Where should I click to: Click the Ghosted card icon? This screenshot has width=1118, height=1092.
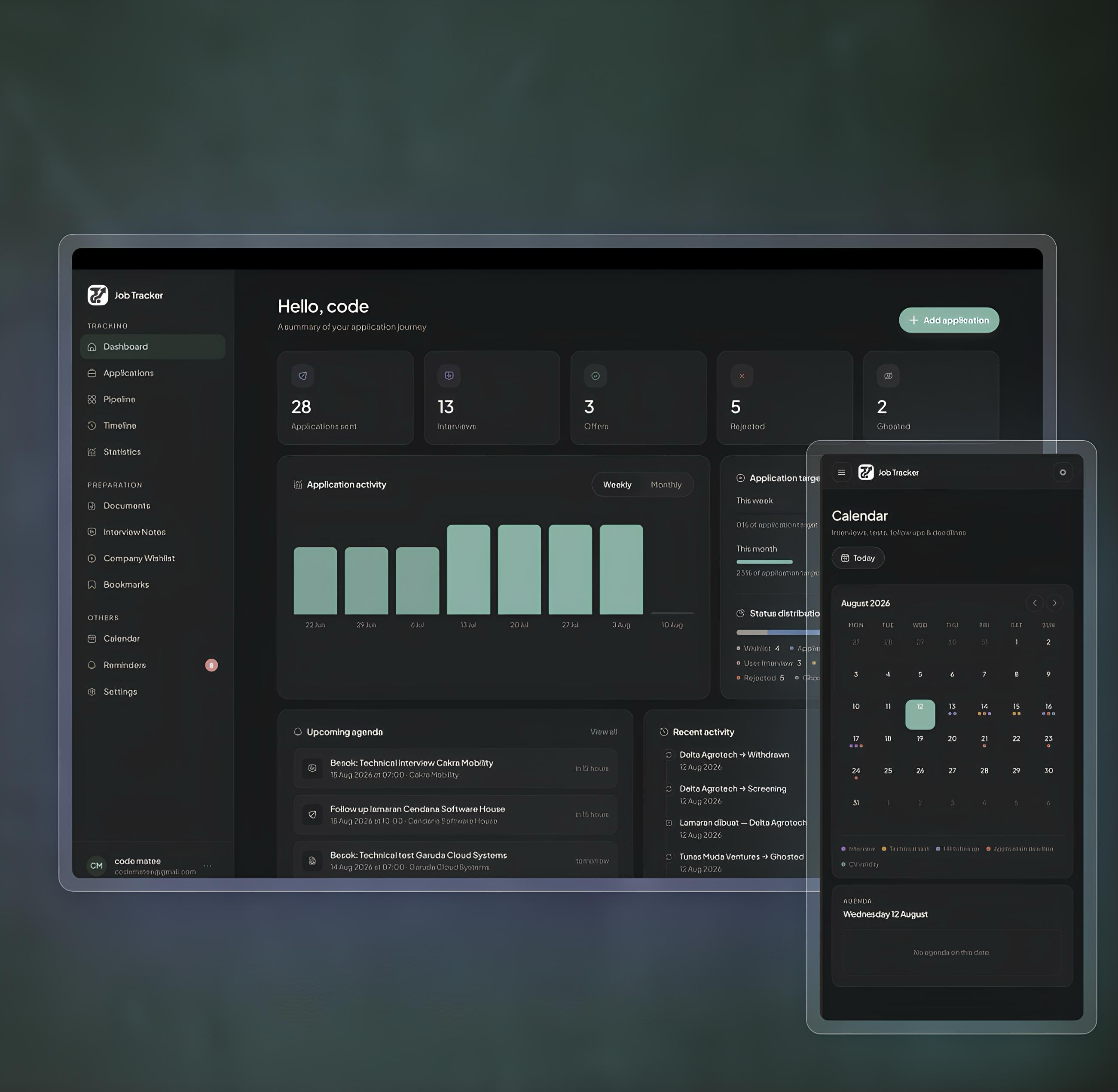click(888, 375)
